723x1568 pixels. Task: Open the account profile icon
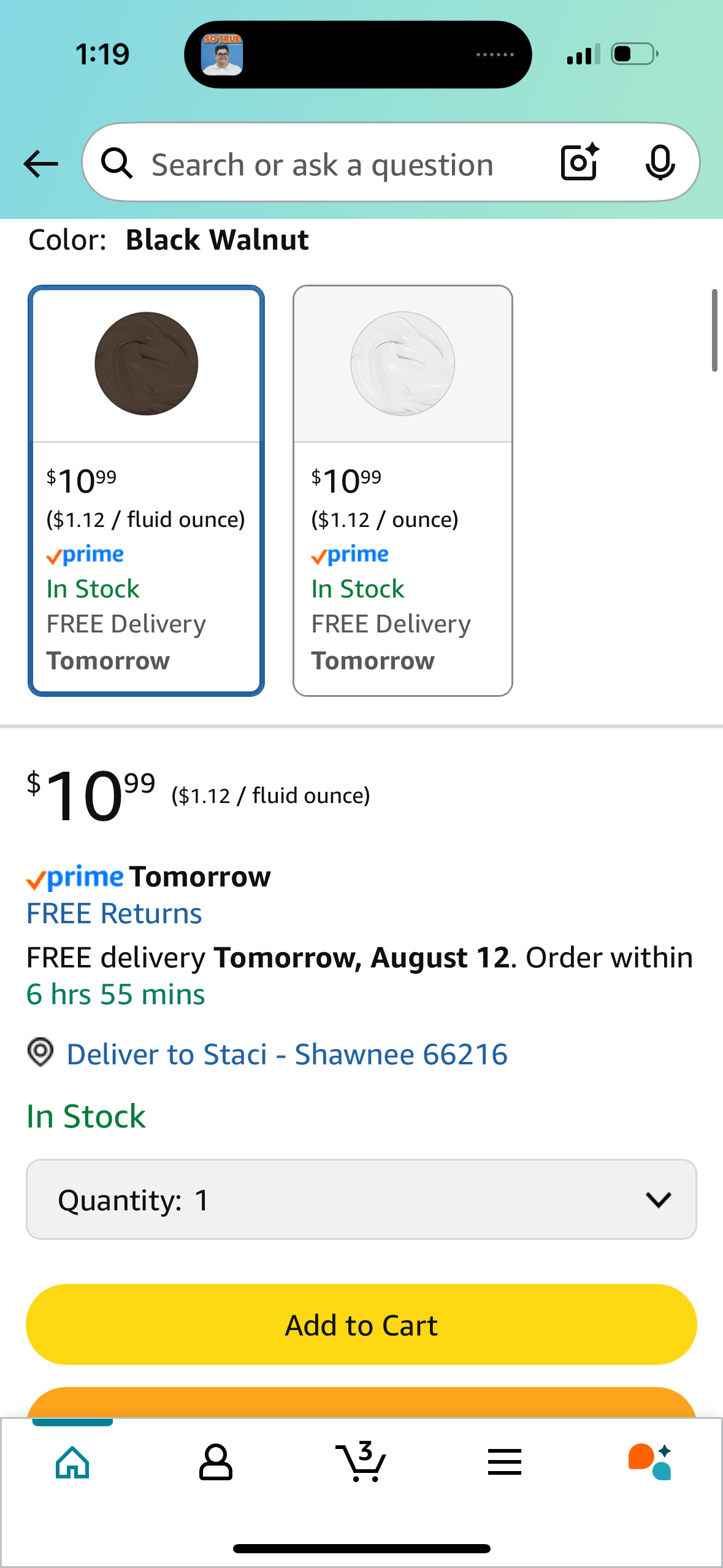click(x=216, y=1462)
